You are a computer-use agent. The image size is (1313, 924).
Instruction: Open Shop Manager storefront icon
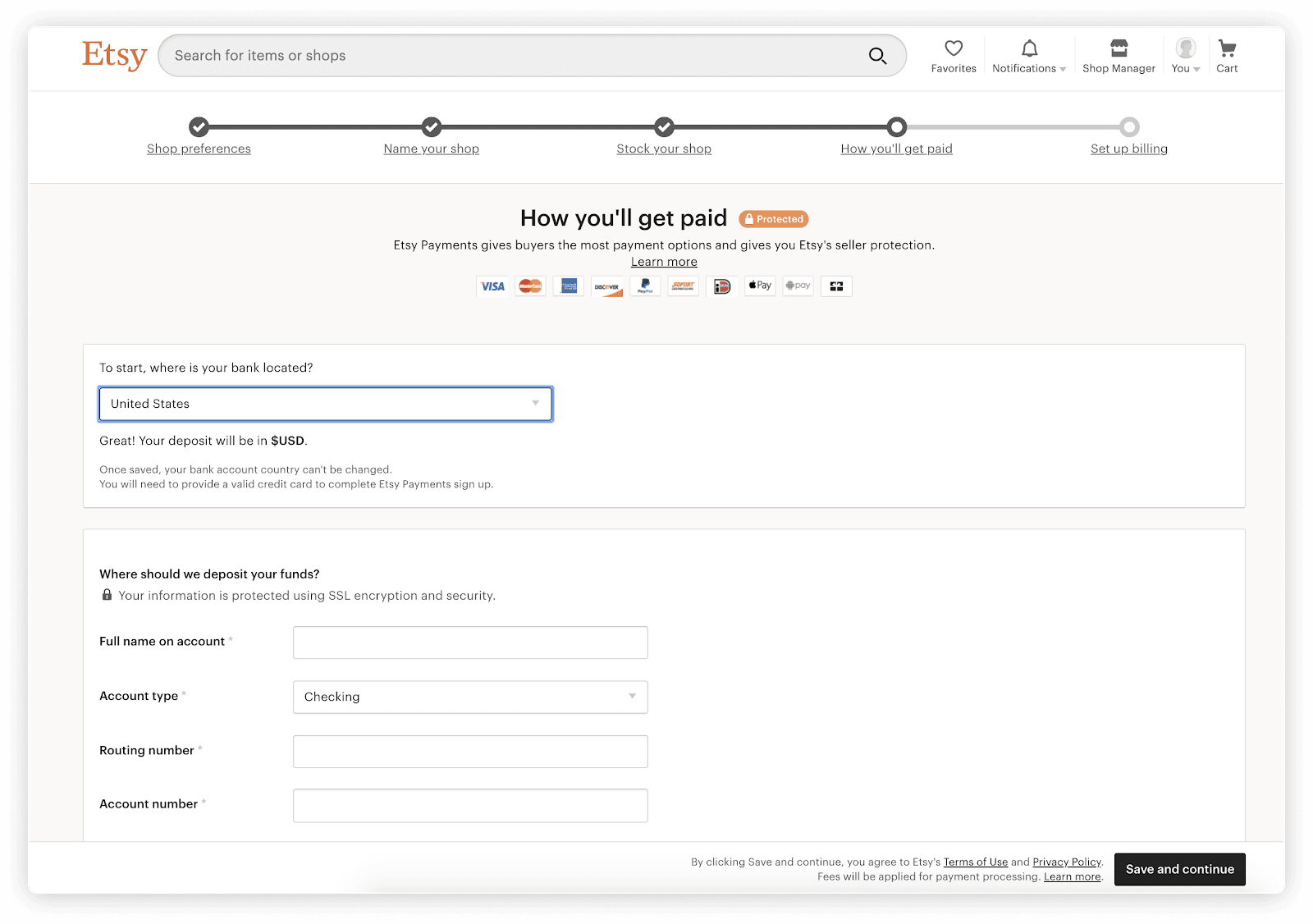[1119, 48]
